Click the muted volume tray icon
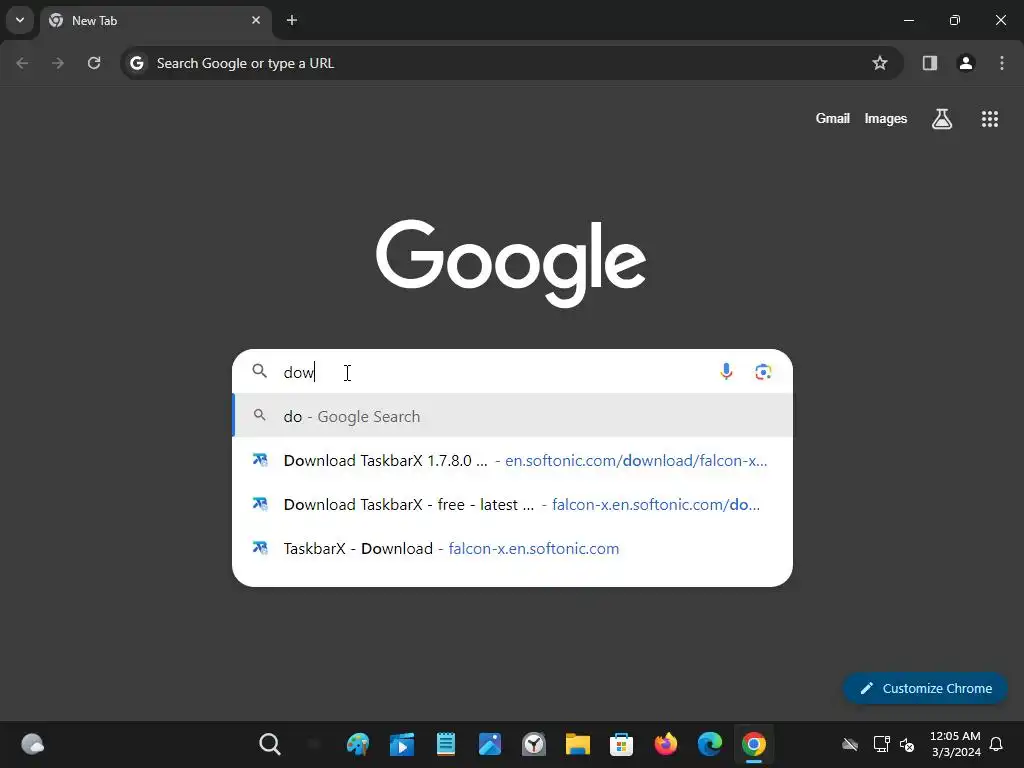 click(907, 744)
